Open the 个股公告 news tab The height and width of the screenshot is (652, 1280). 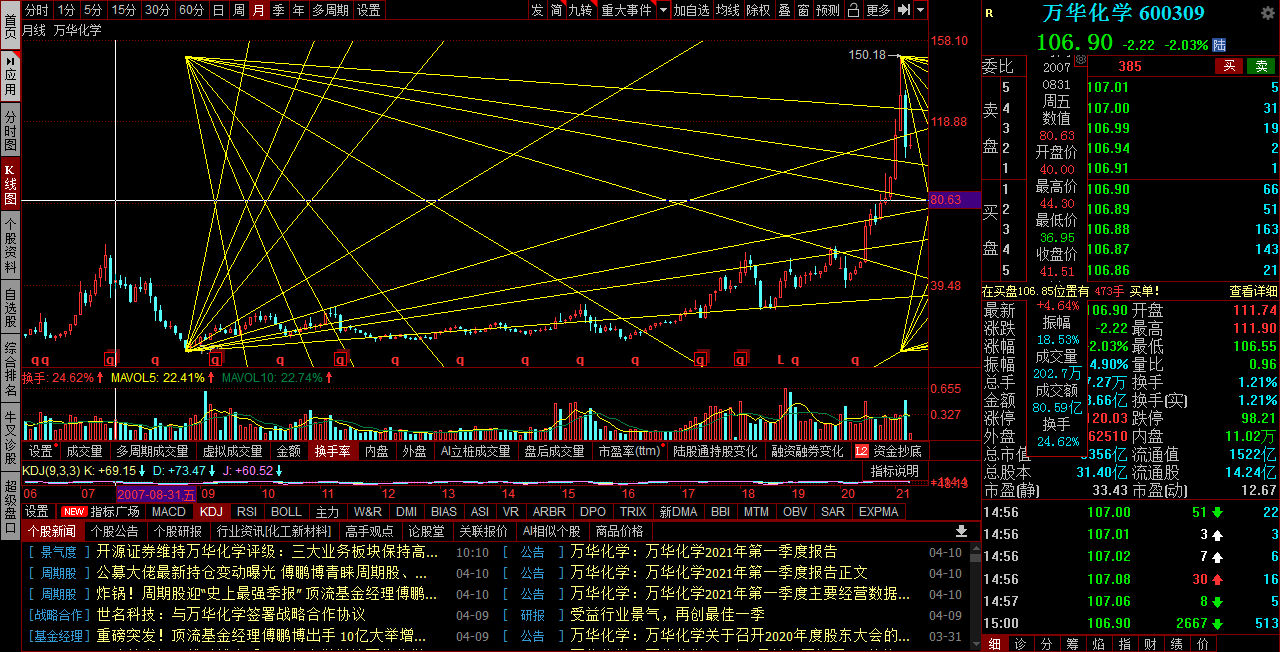coord(115,531)
